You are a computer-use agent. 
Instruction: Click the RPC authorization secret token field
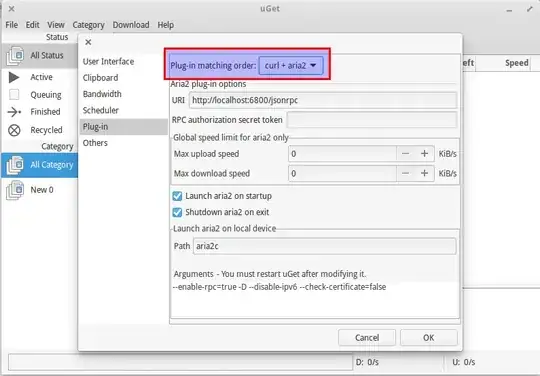(372, 120)
